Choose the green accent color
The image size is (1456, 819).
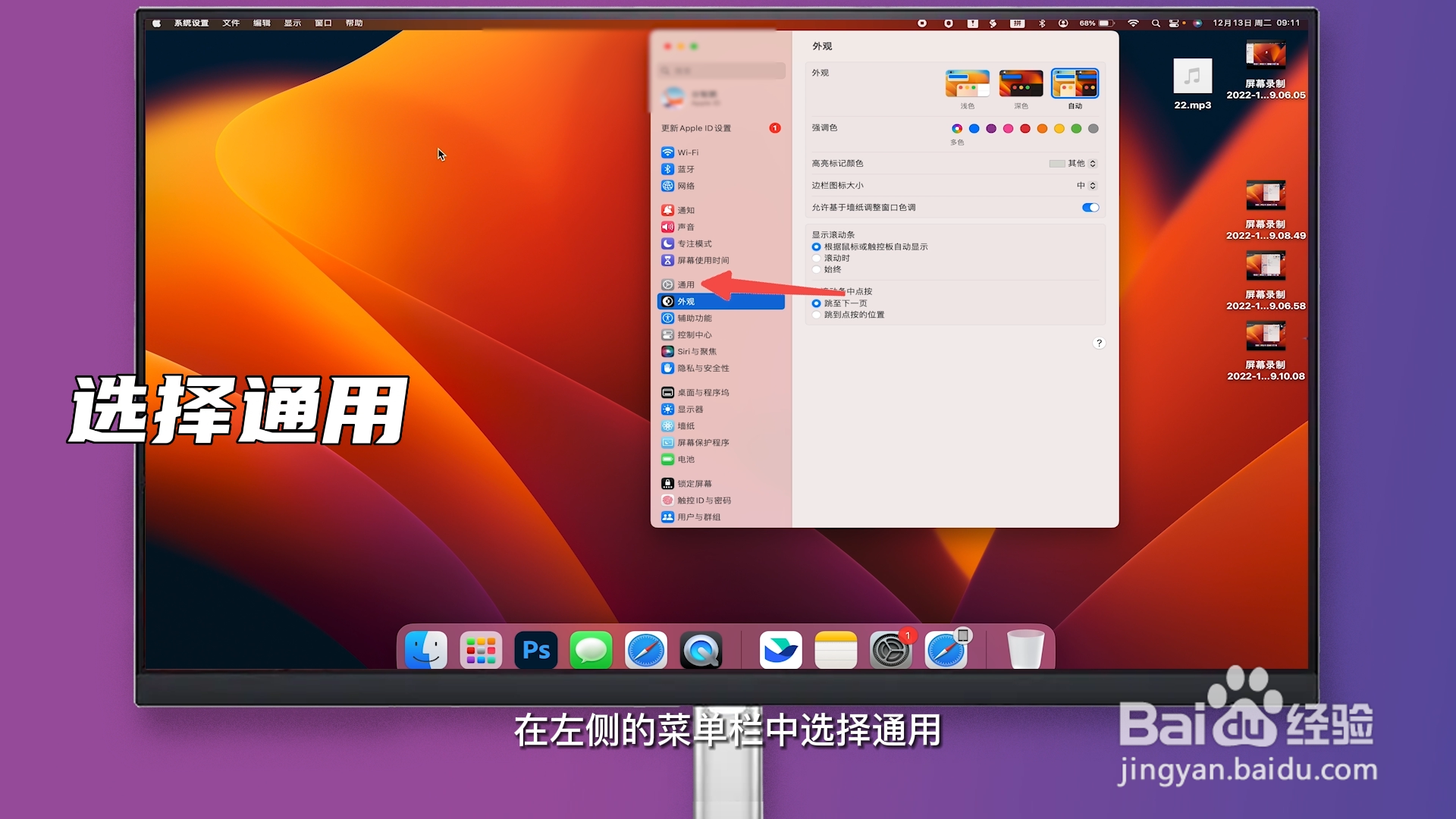1076,128
